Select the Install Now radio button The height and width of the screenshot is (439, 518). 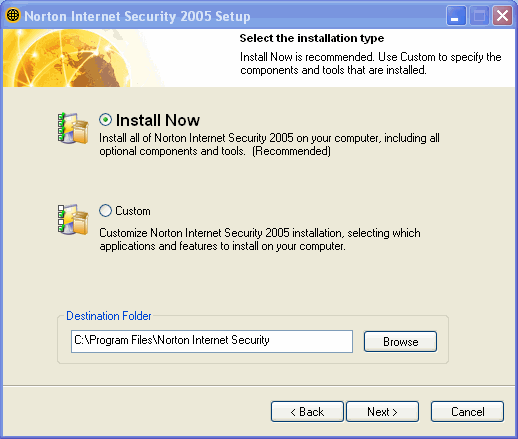(105, 120)
